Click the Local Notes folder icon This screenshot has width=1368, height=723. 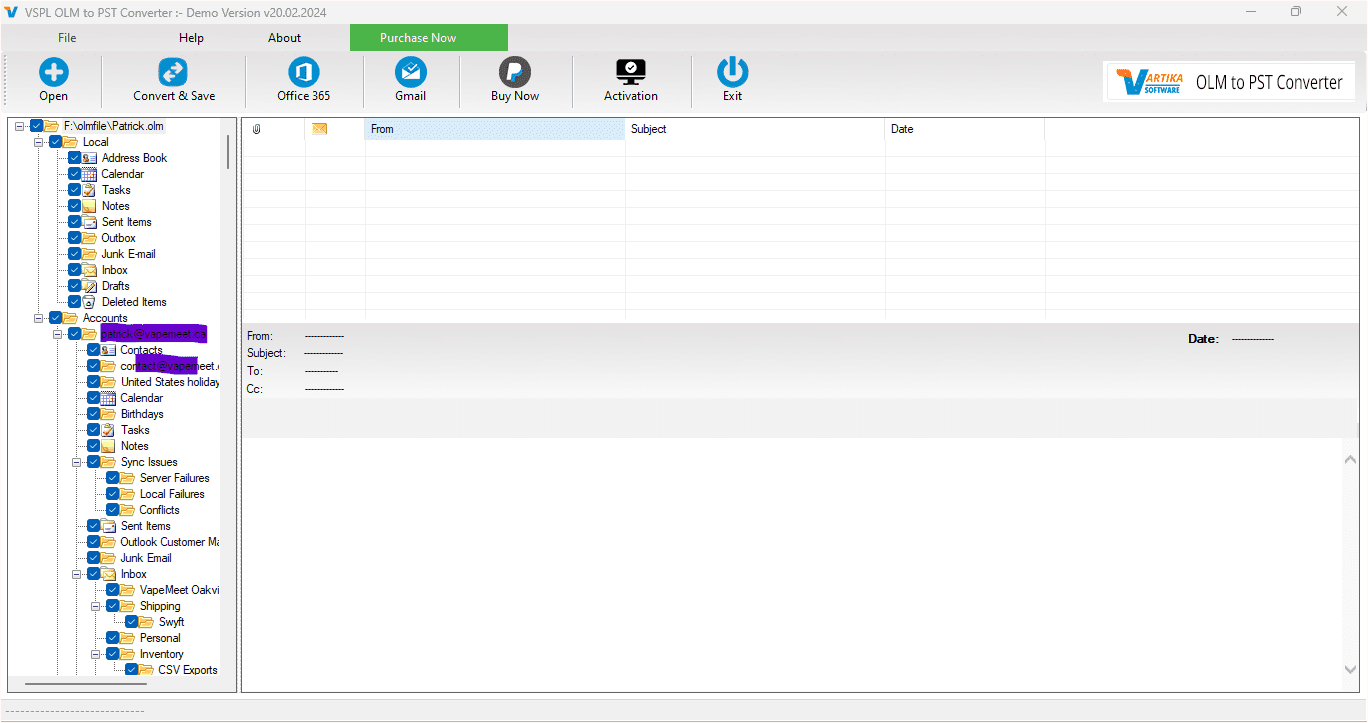pos(90,206)
